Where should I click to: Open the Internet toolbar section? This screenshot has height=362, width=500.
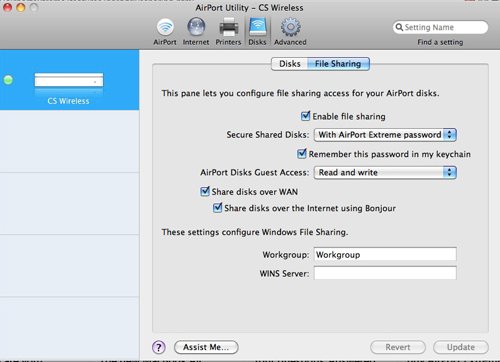tap(196, 32)
